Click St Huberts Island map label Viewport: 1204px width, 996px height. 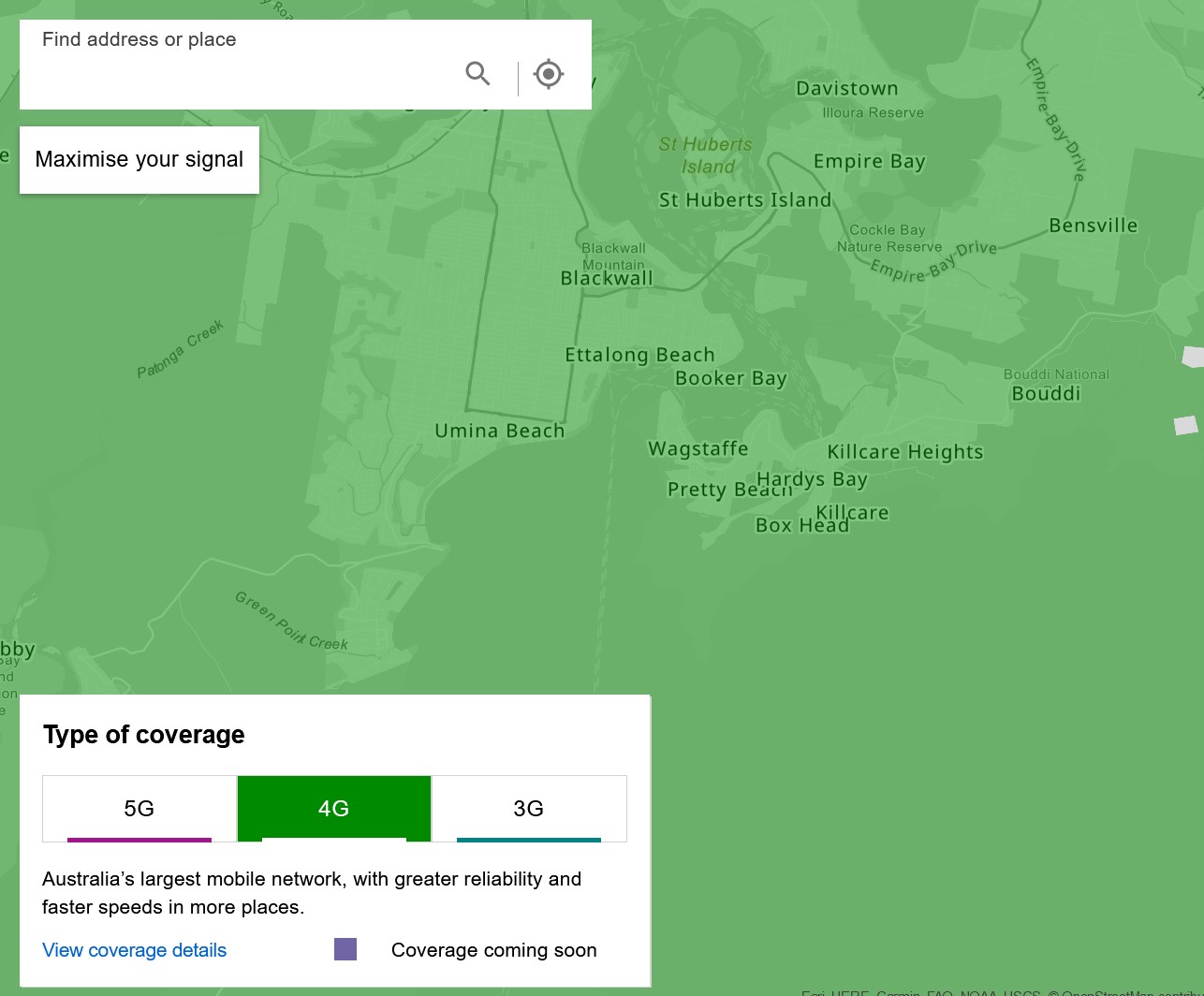pyautogui.click(x=744, y=200)
